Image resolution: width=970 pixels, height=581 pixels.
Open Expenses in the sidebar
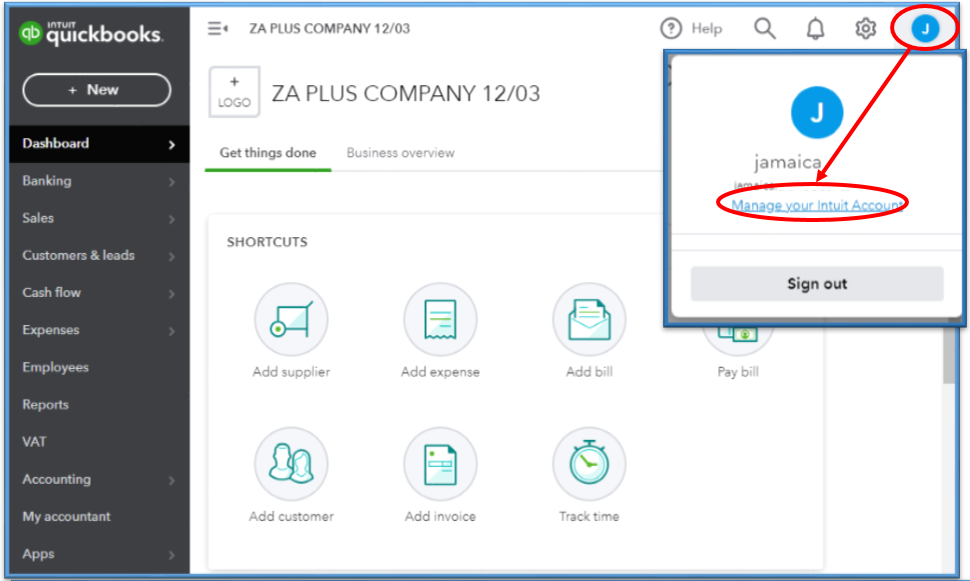coord(100,330)
